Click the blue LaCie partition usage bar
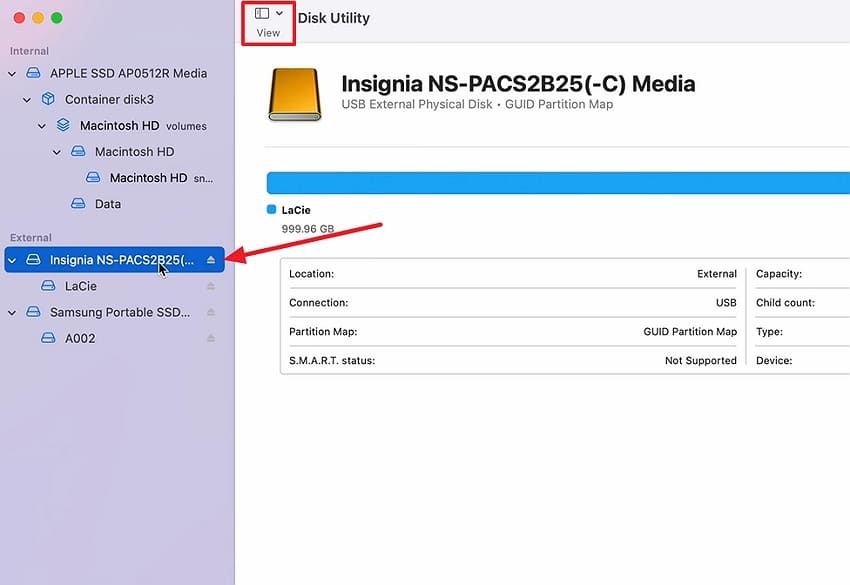Screen dimensions: 850x585 (558, 183)
